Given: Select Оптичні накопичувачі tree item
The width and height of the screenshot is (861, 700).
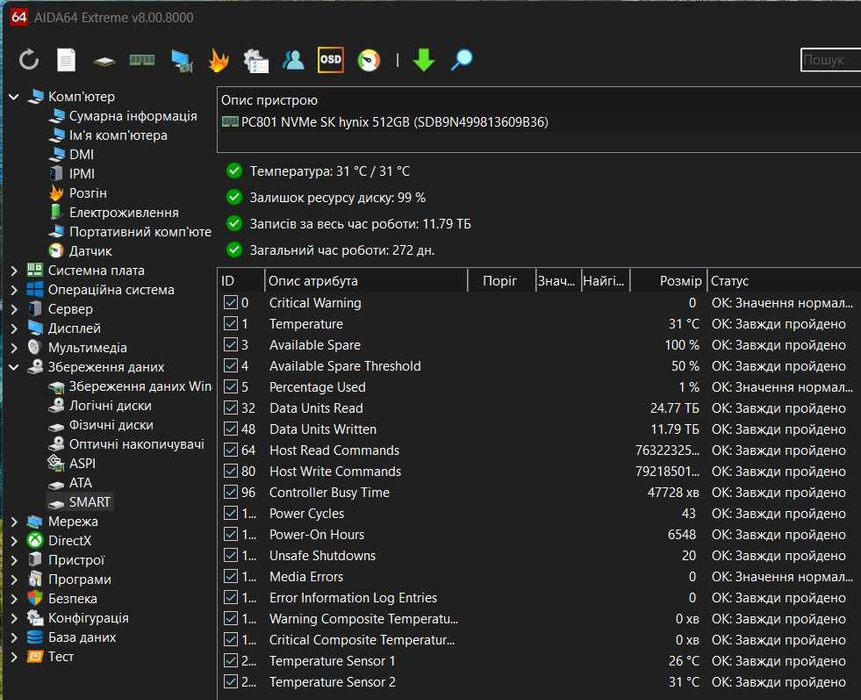Looking at the screenshot, I should [x=136, y=444].
